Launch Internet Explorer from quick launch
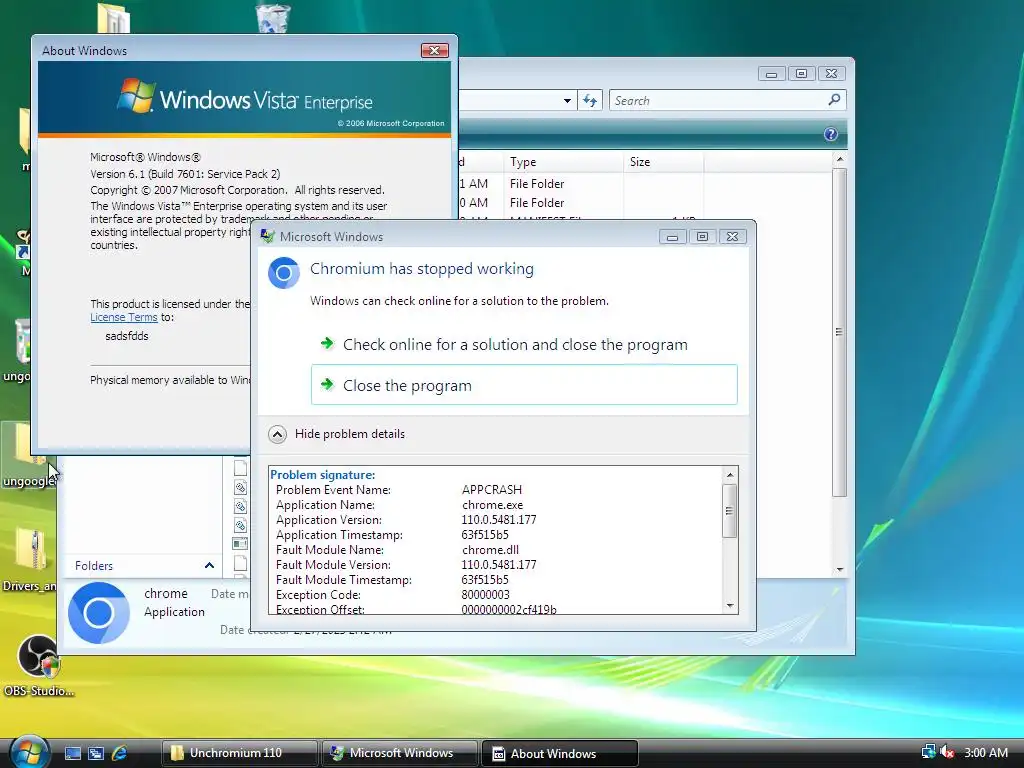This screenshot has width=1024, height=768. [x=120, y=754]
